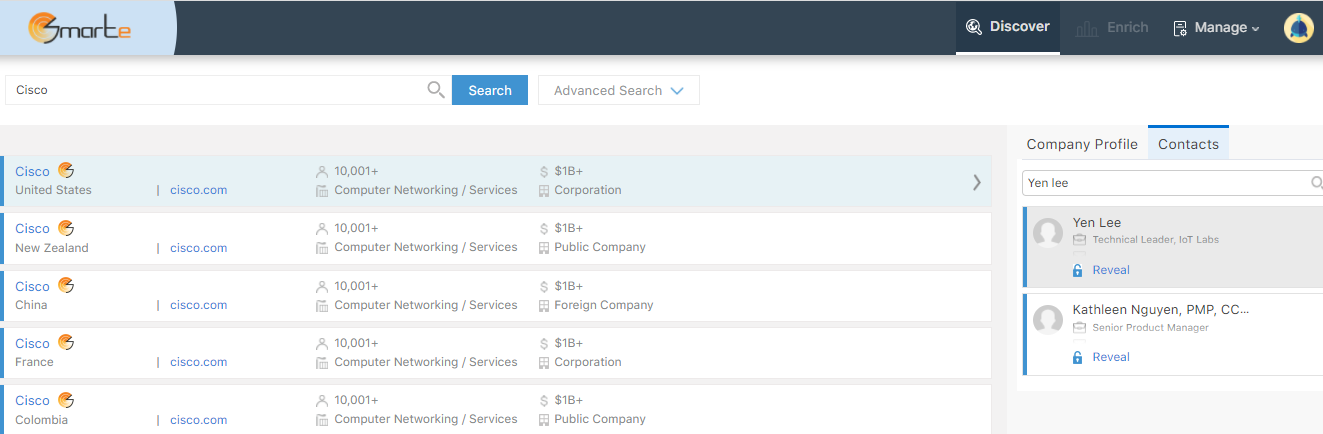Click the lock icon beside Kathleen Nguyen's Reveal
This screenshot has height=434, width=1323.
[1077, 357]
